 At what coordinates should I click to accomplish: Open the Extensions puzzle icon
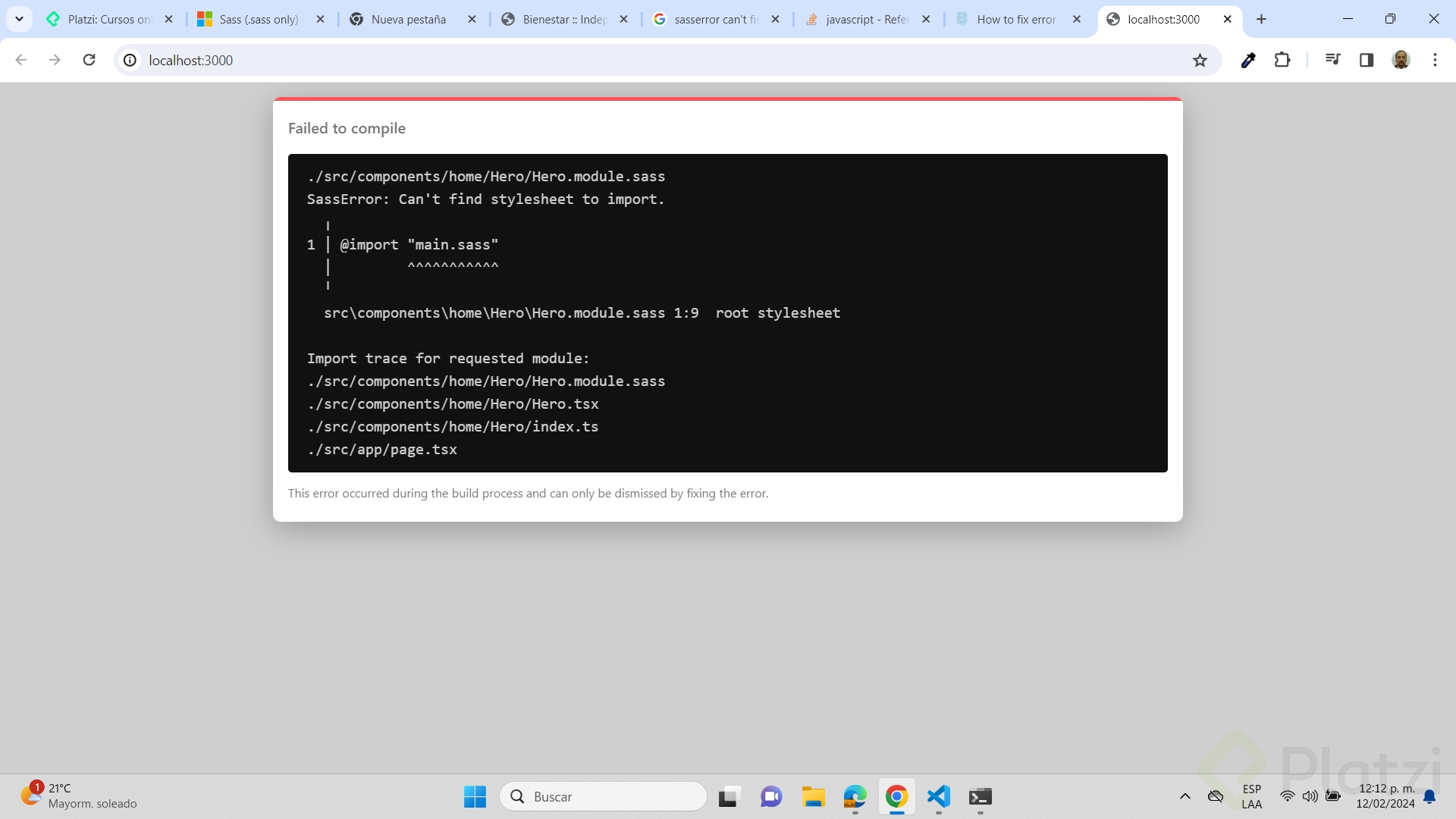pos(1282,60)
